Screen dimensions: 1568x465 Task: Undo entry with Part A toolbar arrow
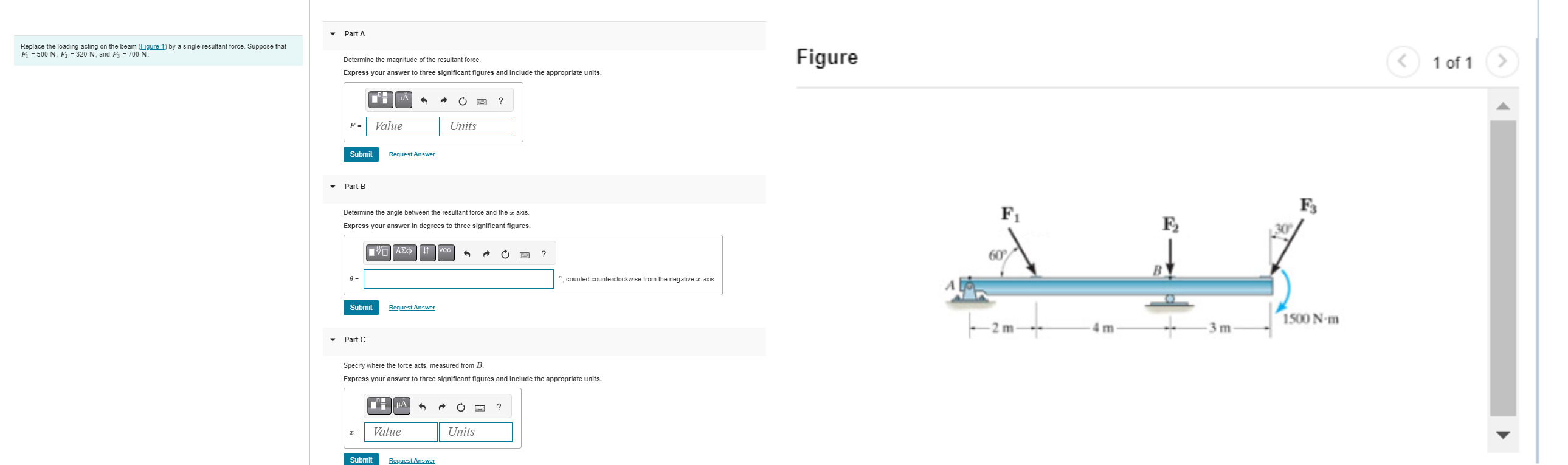click(424, 100)
